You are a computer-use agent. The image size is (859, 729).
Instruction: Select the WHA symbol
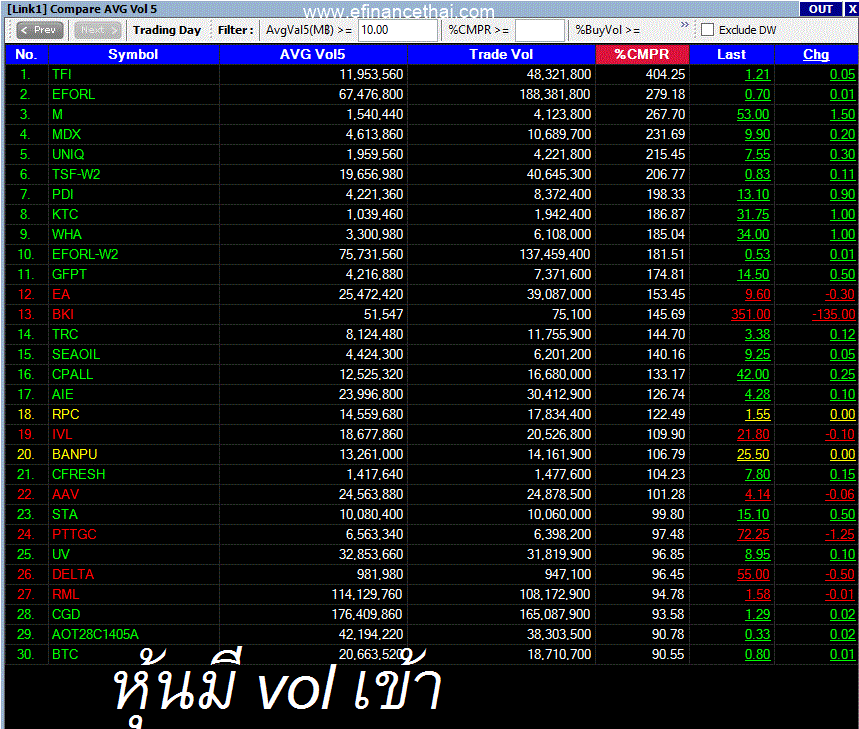[x=66, y=234]
